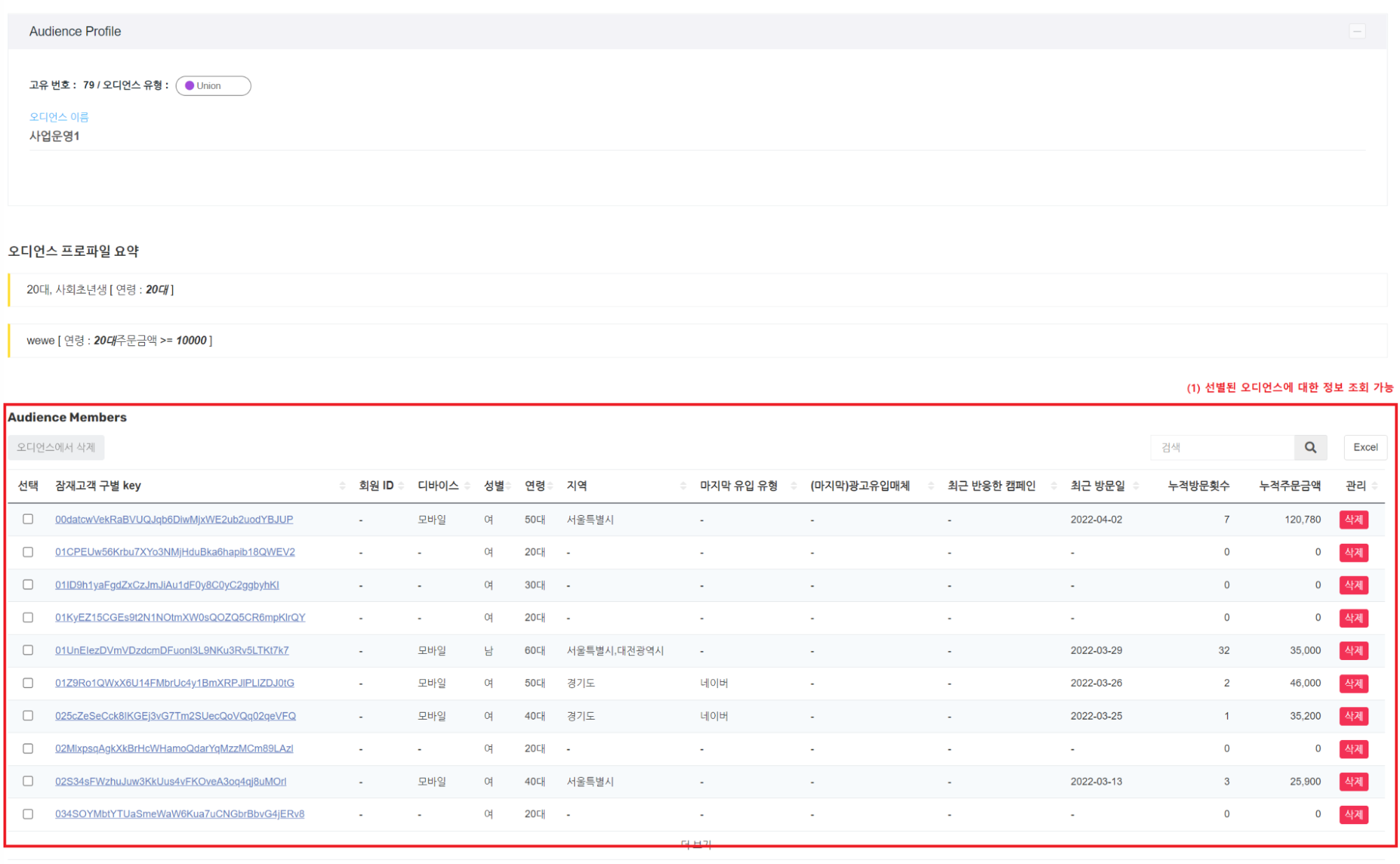Screen dimensions: 1400x864
Task: Sort table by 연령 arrows
Action: pos(550,486)
